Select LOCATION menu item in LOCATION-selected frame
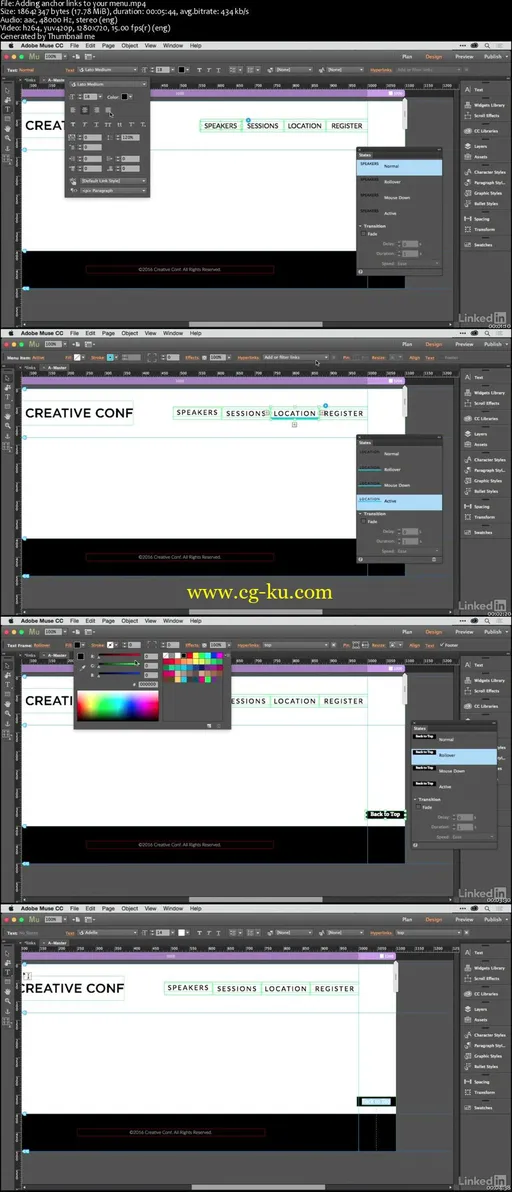512x1192 pixels. pos(295,414)
